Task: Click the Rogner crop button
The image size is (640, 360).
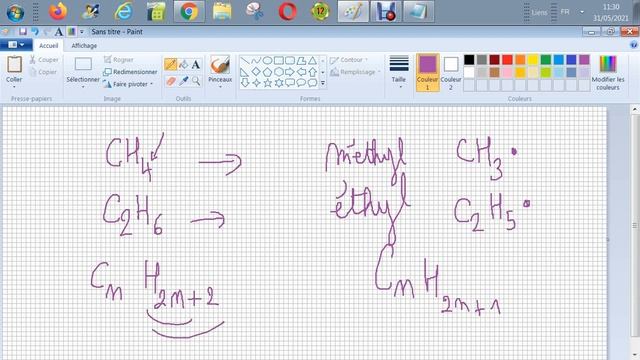Action: (x=118, y=60)
